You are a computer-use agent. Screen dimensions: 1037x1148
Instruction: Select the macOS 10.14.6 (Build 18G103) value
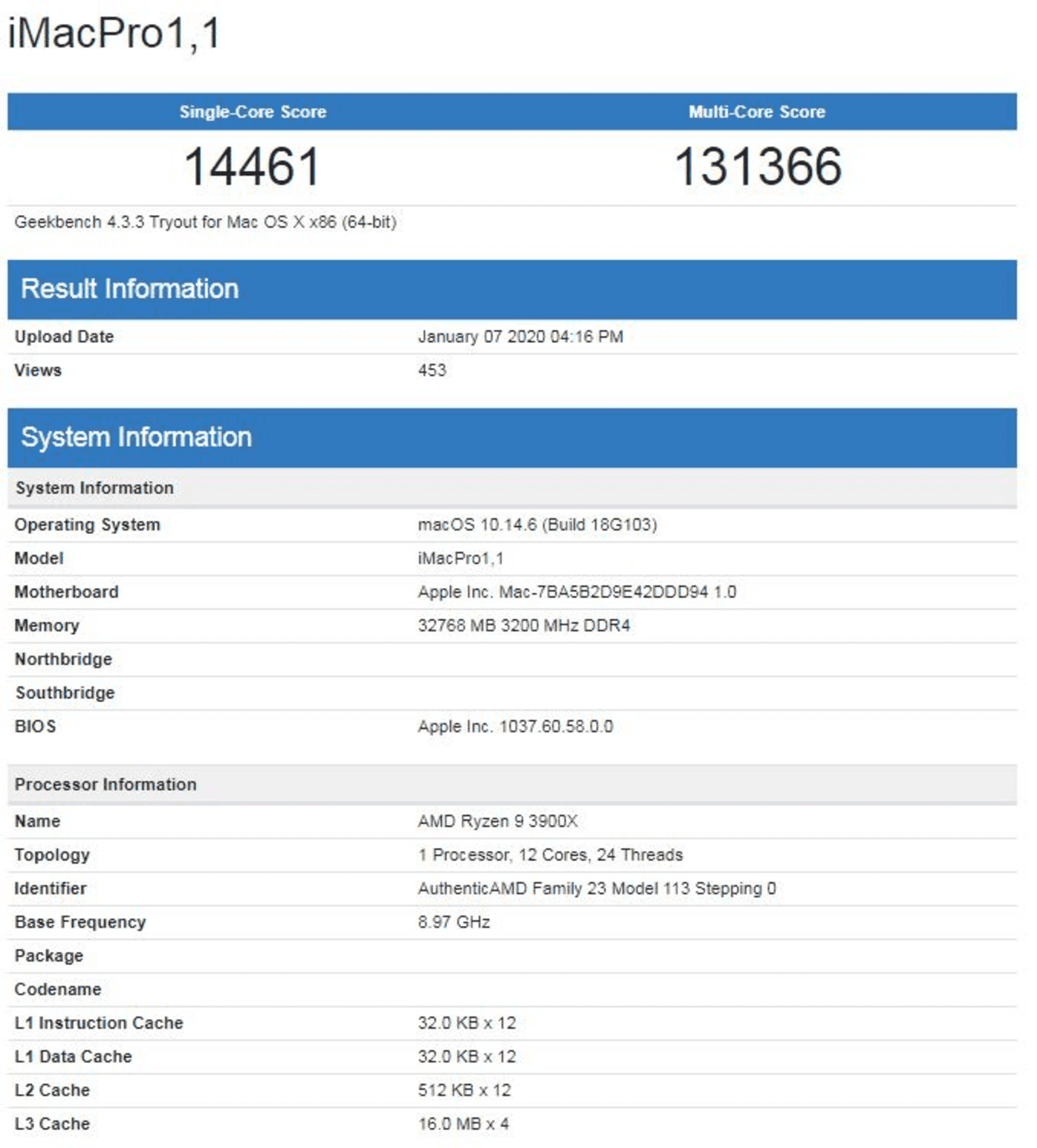point(538,525)
